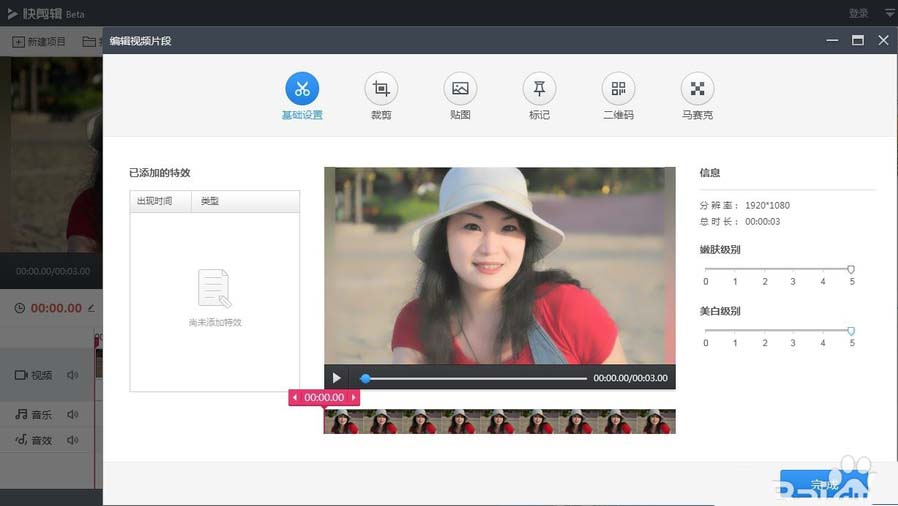This screenshot has height=506, width=898.
Task: Click the preview playback progress bar
Action: 474,378
